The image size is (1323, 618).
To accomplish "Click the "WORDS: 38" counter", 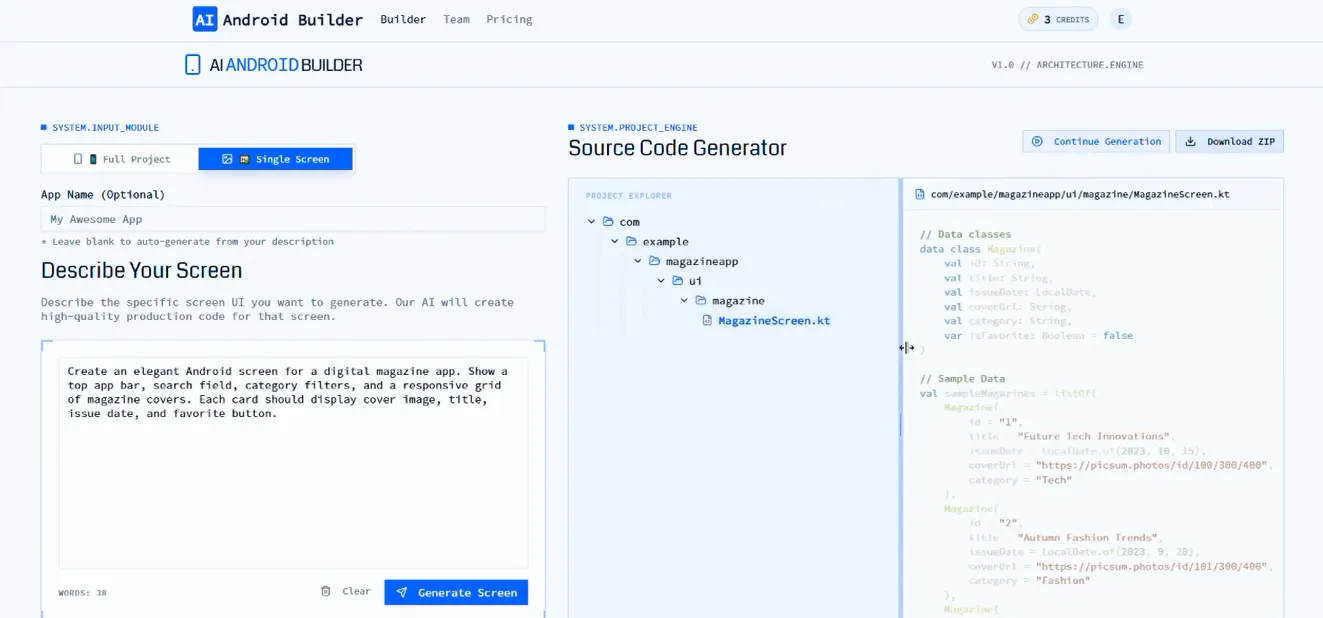I will [82, 593].
